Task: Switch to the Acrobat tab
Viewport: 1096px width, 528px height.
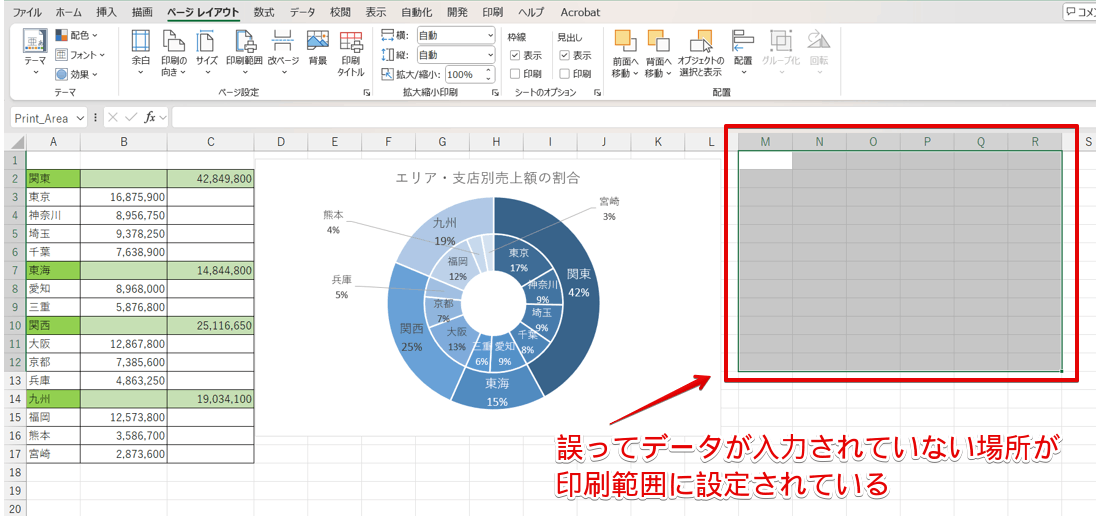Action: click(x=580, y=12)
